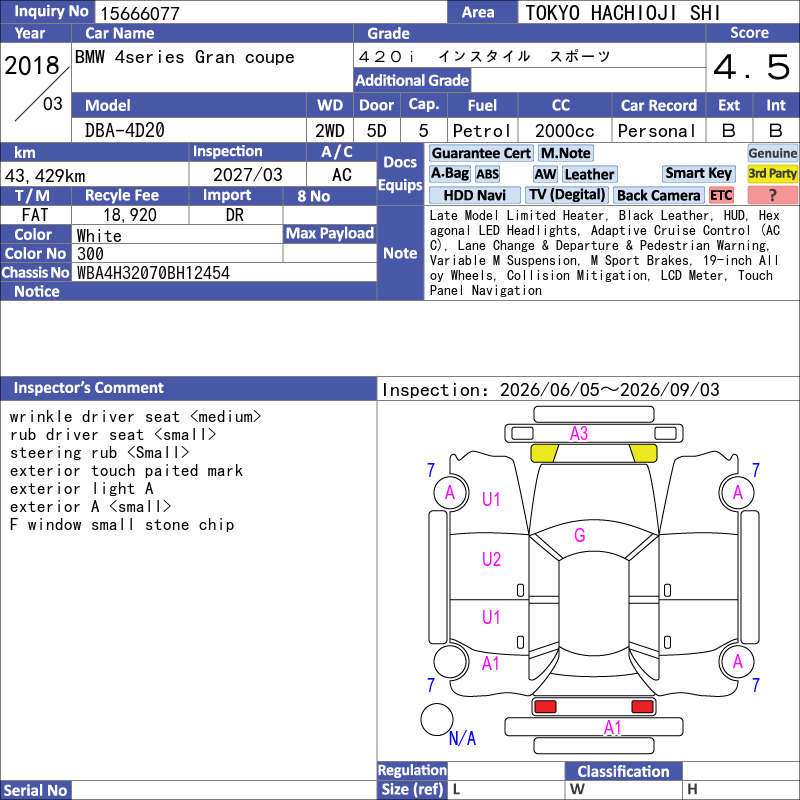Click the HDD Navi badge
The height and width of the screenshot is (800, 800).
pos(474,195)
